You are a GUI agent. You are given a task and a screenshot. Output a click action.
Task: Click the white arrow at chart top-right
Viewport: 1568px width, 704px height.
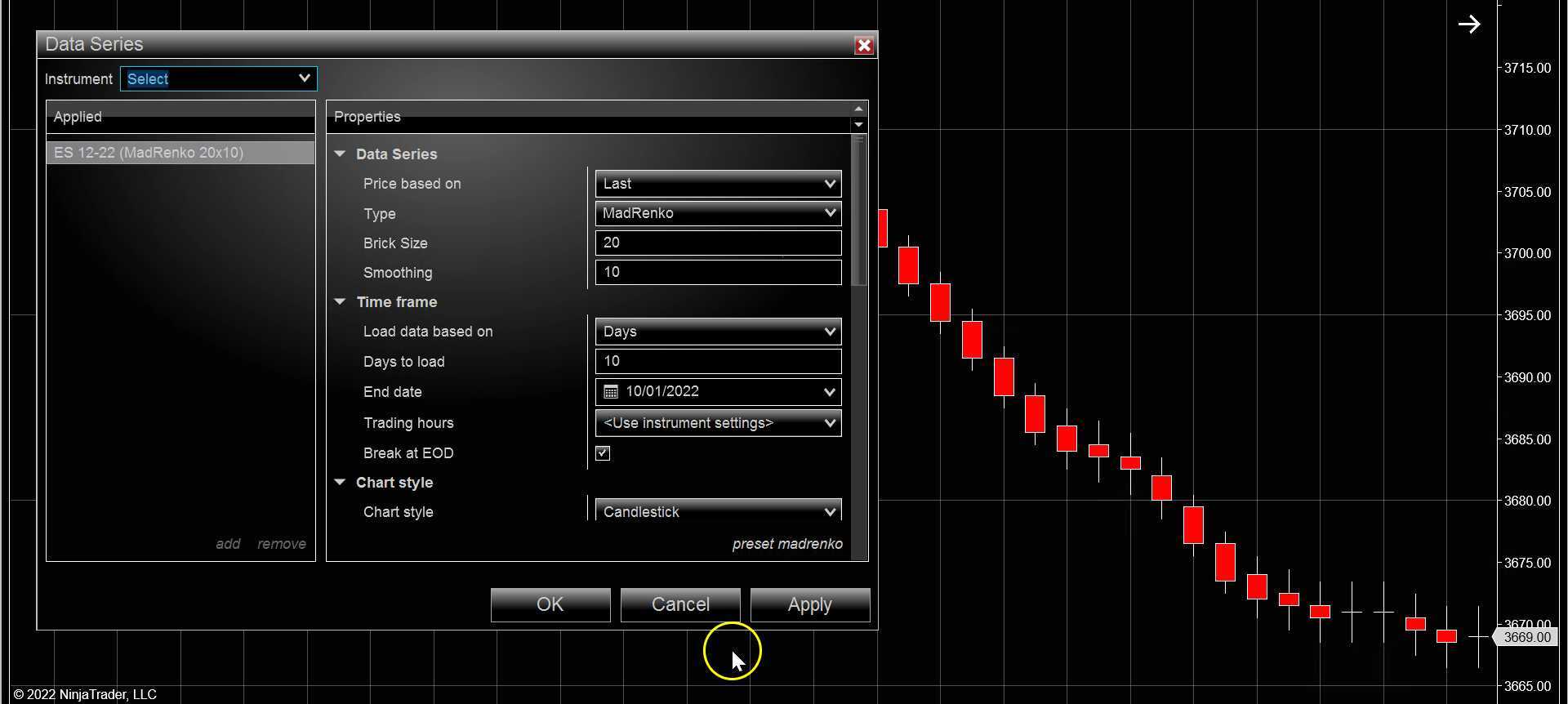point(1469,25)
